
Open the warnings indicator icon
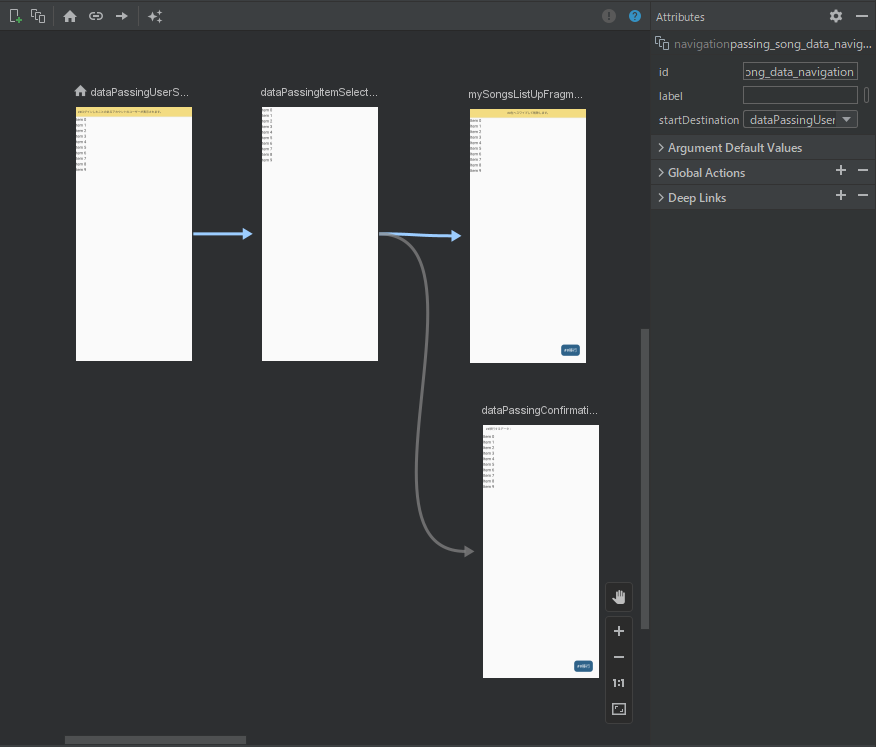point(609,16)
